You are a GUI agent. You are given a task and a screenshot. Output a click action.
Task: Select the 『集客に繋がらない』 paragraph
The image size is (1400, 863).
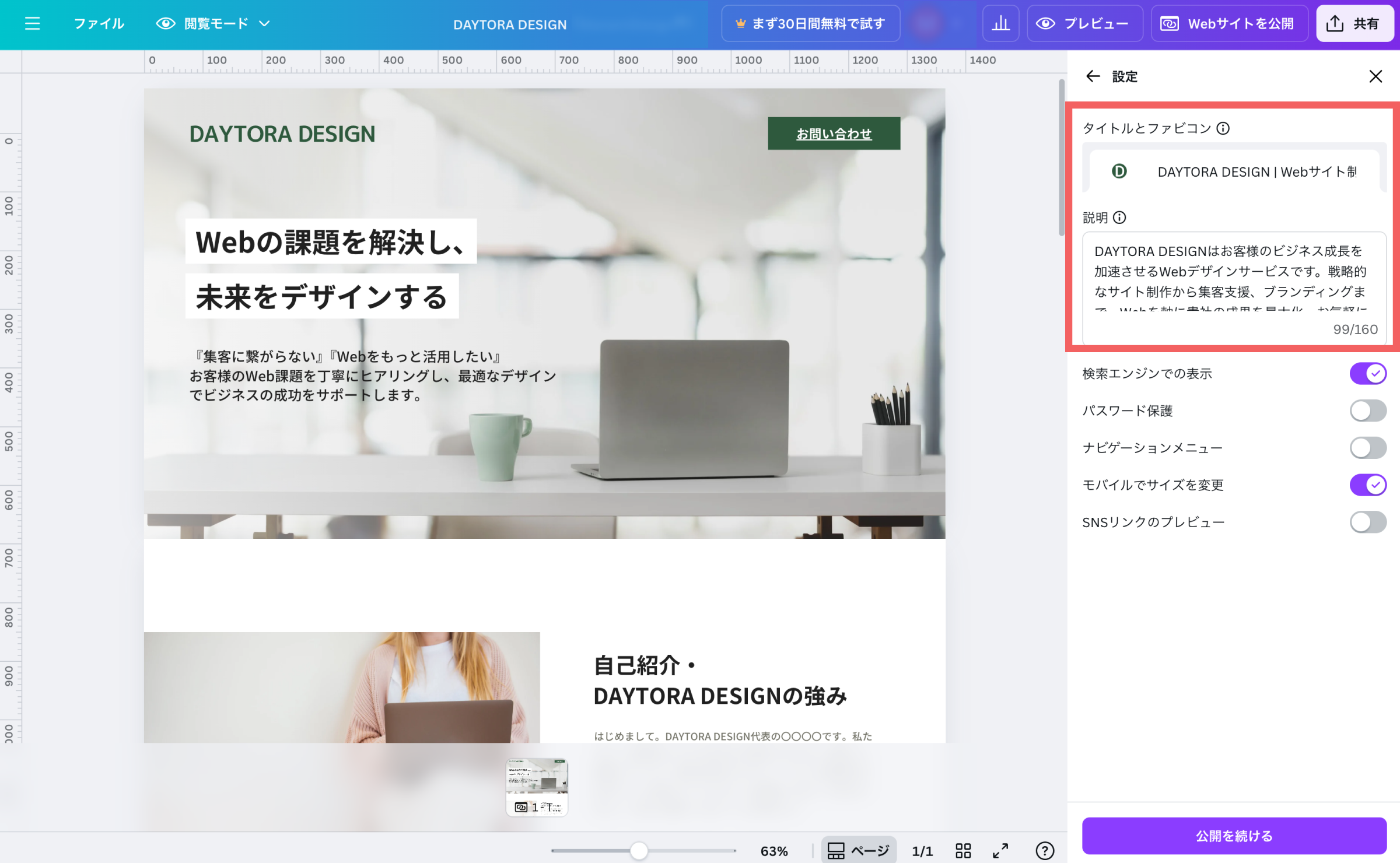tap(373, 376)
